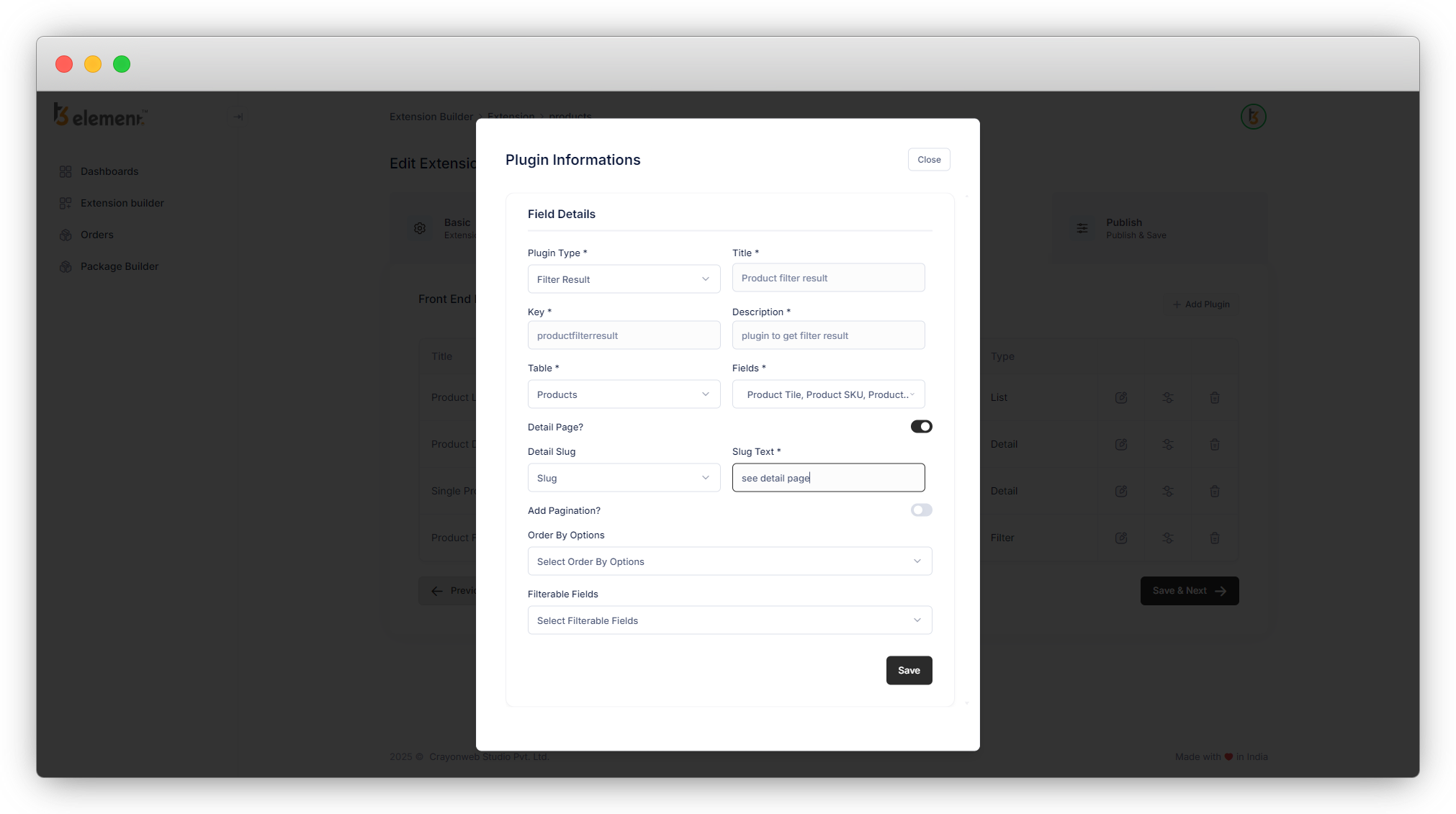Click user avatar icon at top right
This screenshot has width=1456, height=814.
click(x=1253, y=117)
